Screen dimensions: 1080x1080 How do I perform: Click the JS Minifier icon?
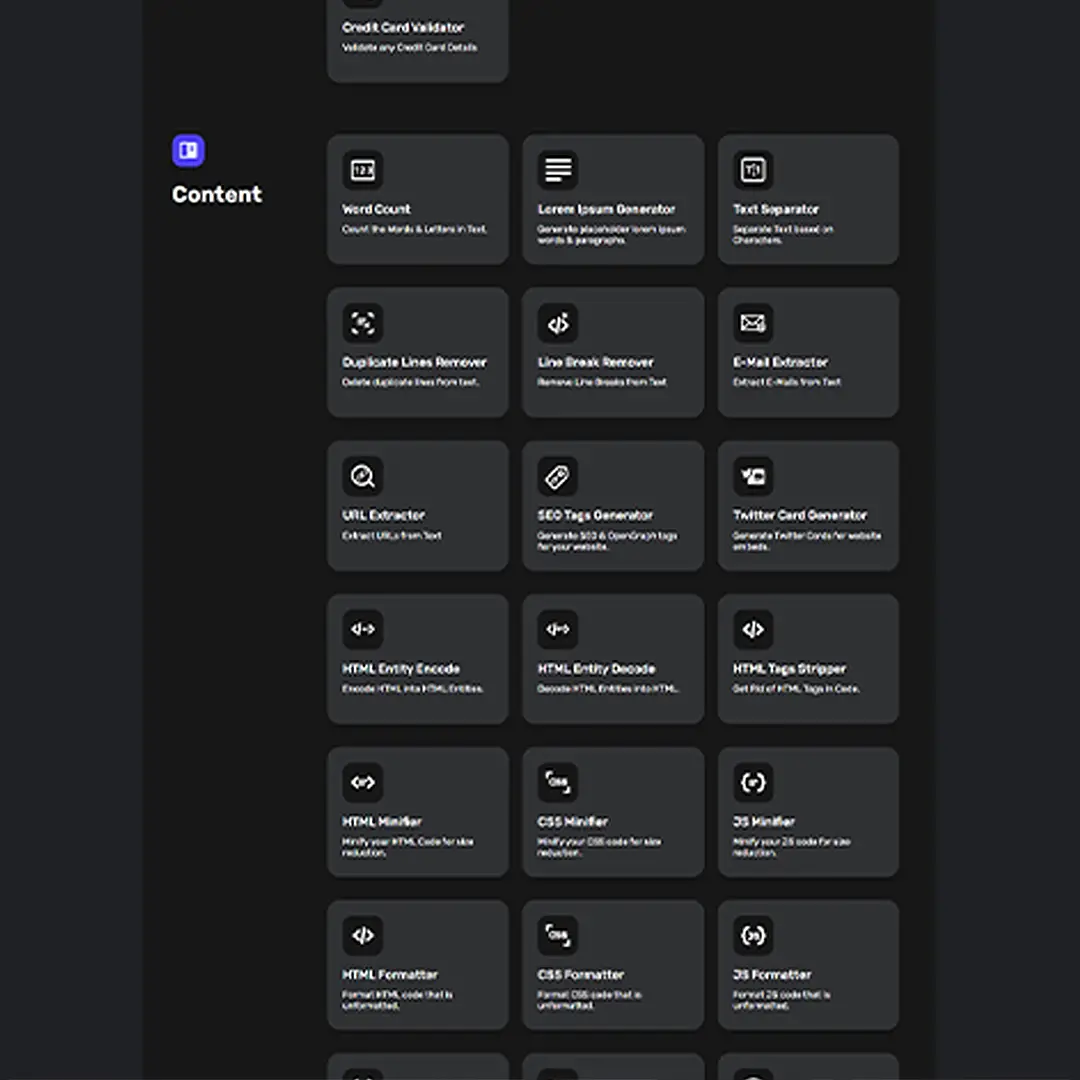click(753, 782)
